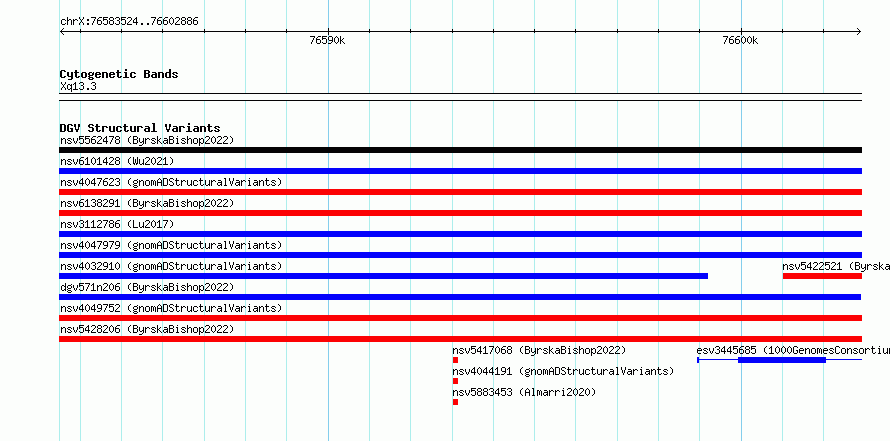Select the short red nsv5422521 bar

[822, 276]
